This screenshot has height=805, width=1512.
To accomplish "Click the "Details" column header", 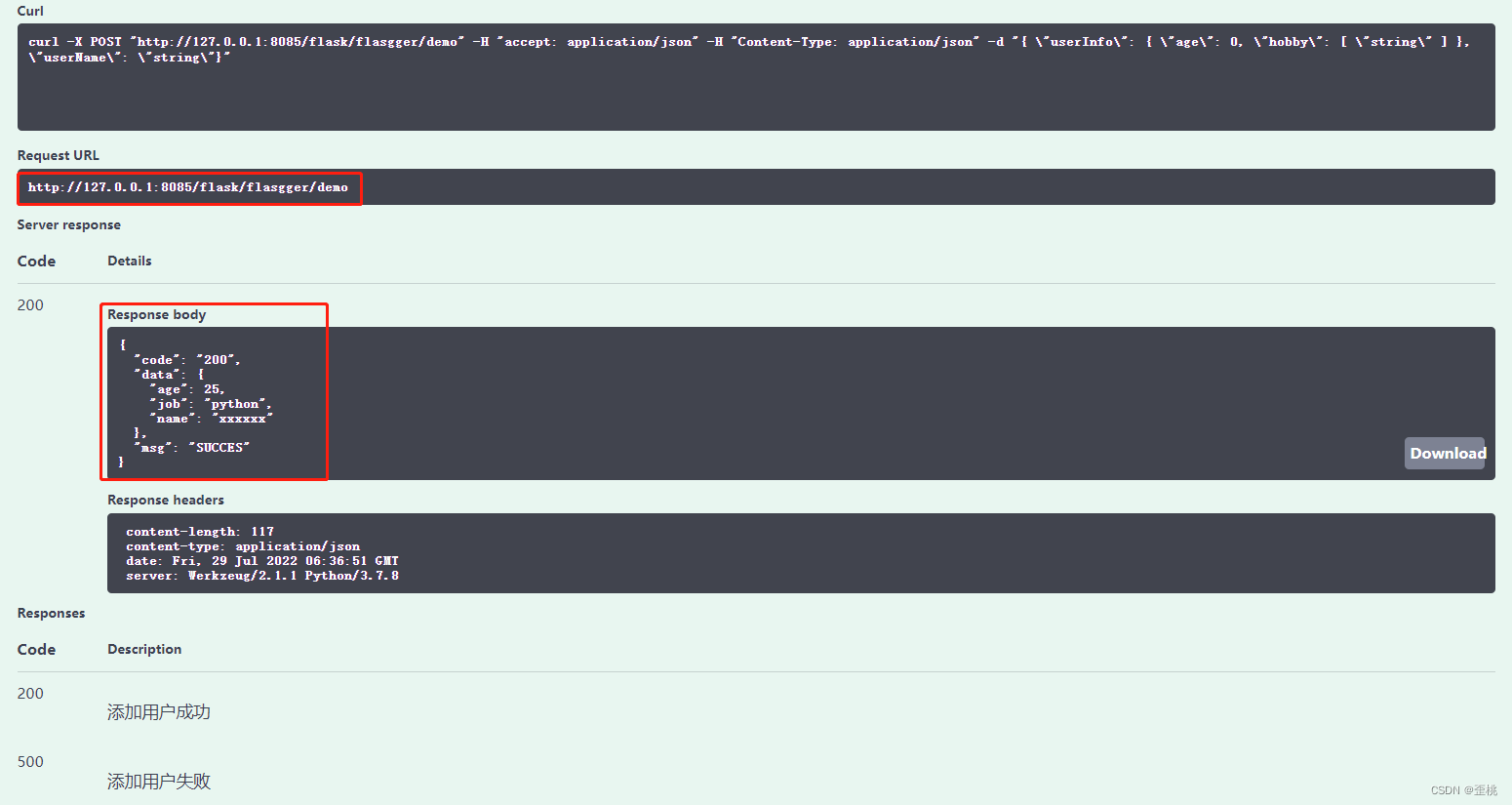I will (x=130, y=261).
